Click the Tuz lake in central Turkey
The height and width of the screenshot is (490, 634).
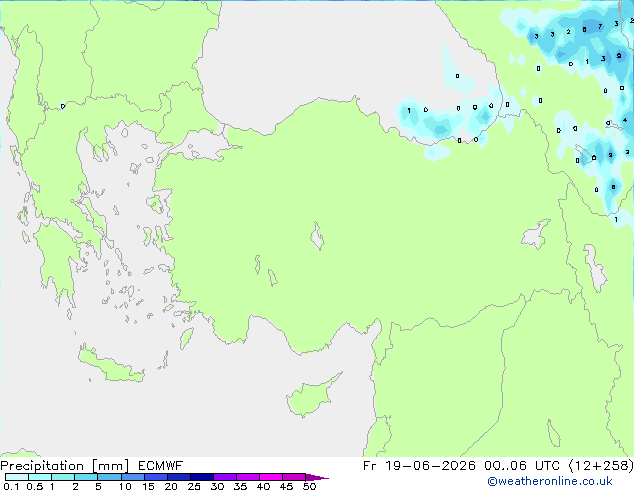click(317, 236)
